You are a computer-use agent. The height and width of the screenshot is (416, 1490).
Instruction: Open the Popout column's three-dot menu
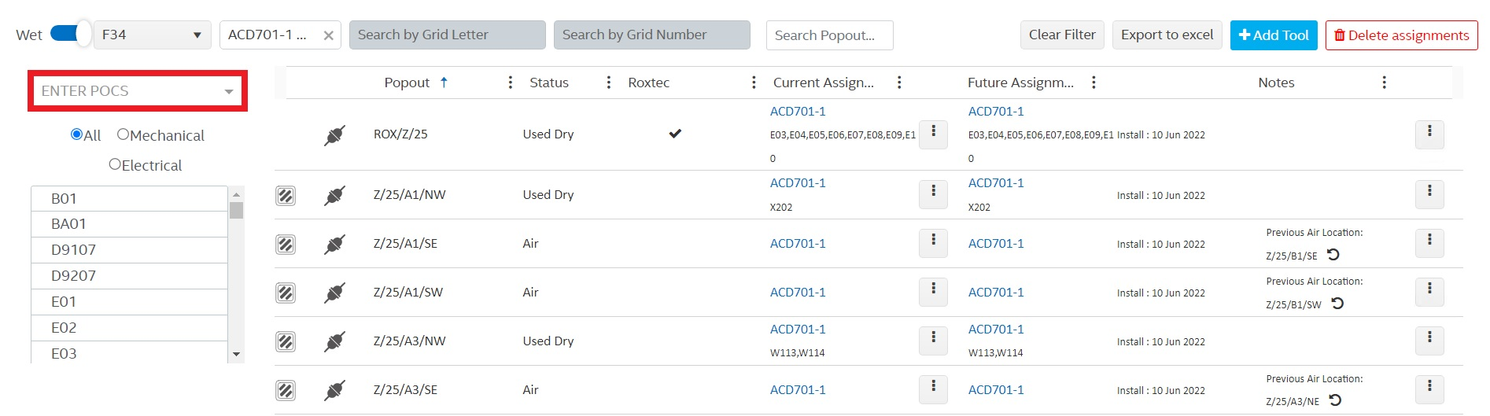(511, 83)
